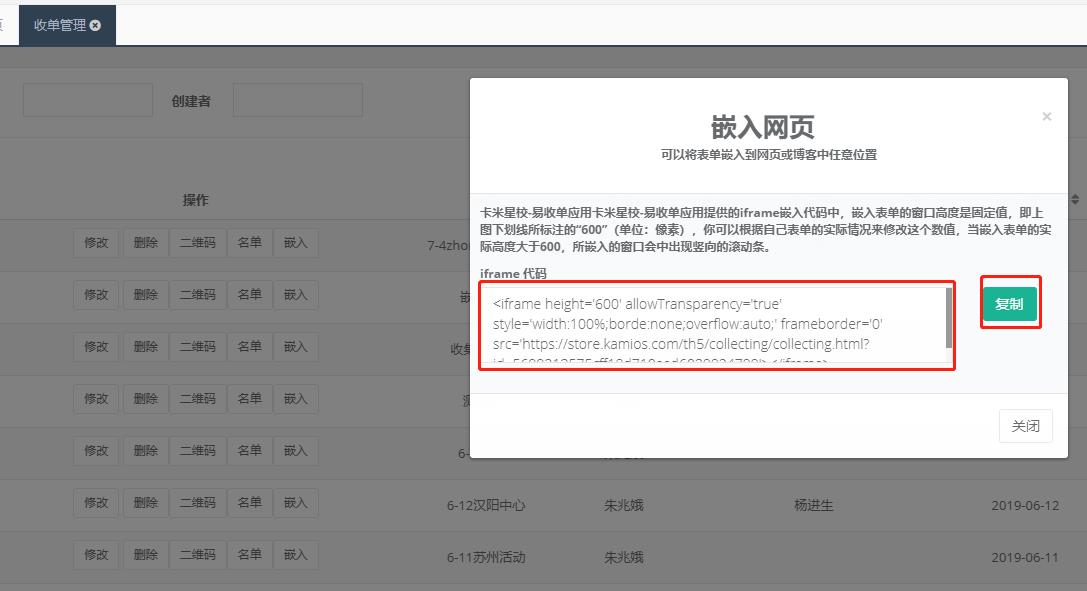Click 删除 in the 6-12汉阳中心 row

click(x=146, y=503)
